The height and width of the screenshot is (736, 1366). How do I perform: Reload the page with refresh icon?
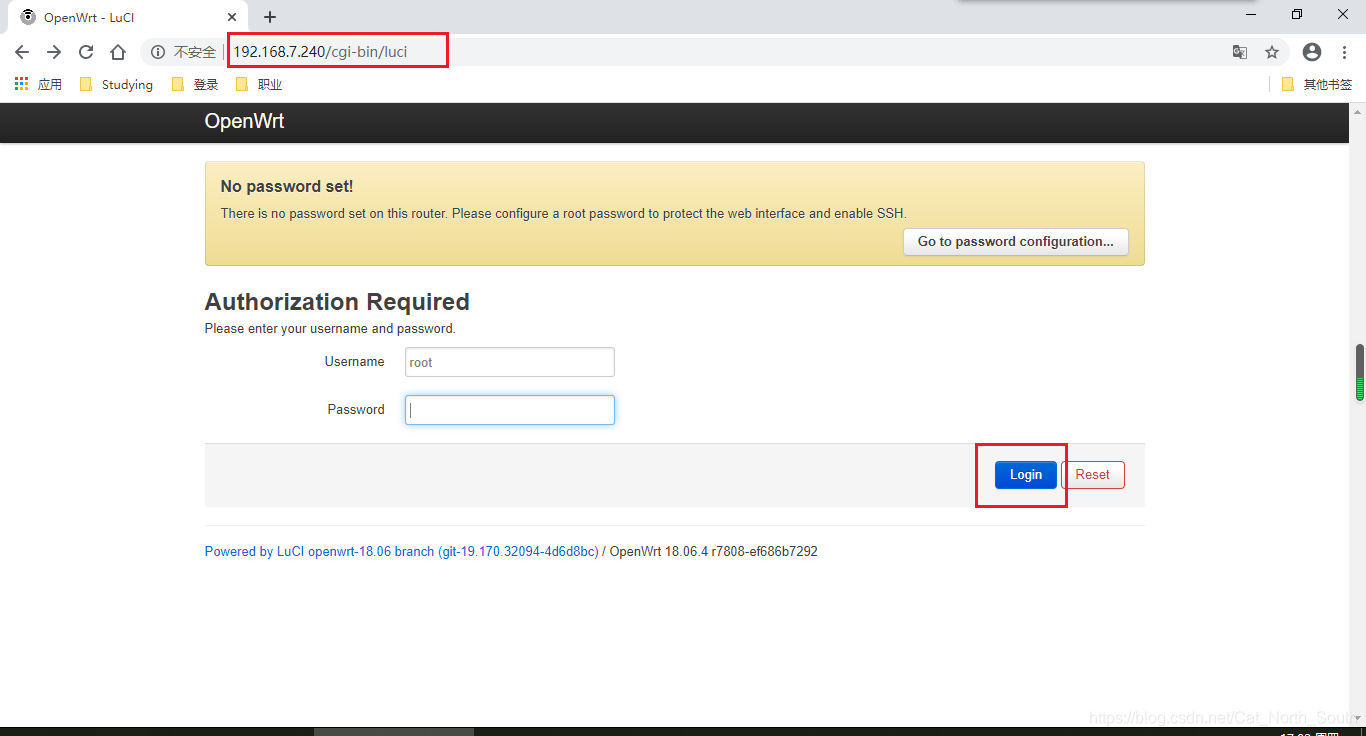[x=86, y=52]
